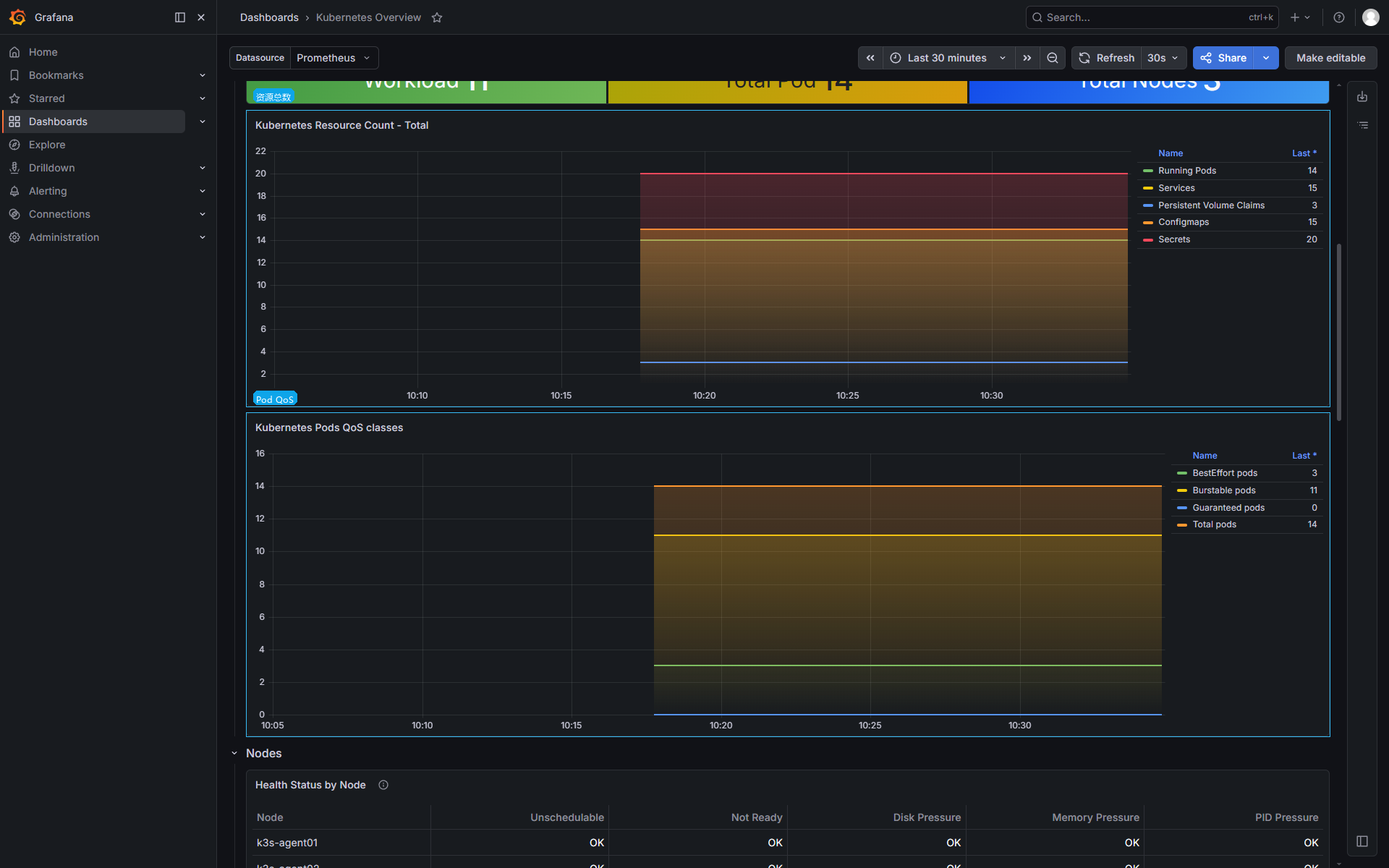This screenshot has height=868, width=1389.
Task: Click the Refresh dashboard button
Action: (x=1106, y=58)
